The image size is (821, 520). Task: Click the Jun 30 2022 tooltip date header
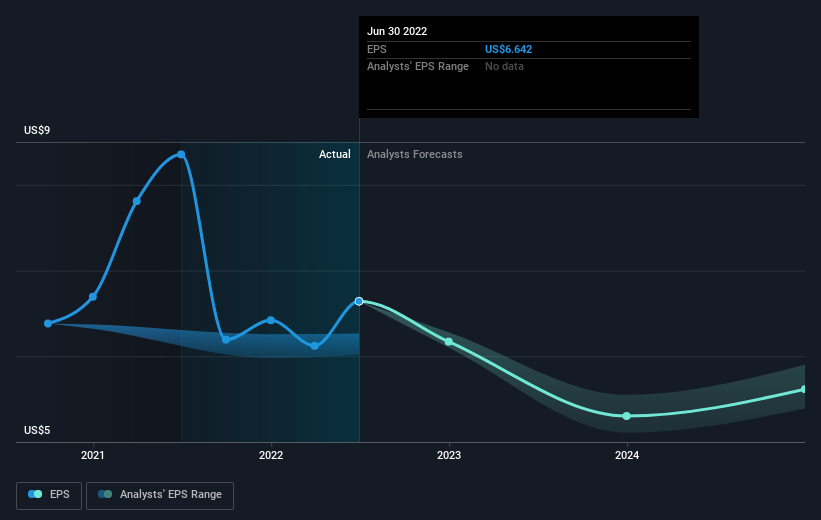(397, 31)
